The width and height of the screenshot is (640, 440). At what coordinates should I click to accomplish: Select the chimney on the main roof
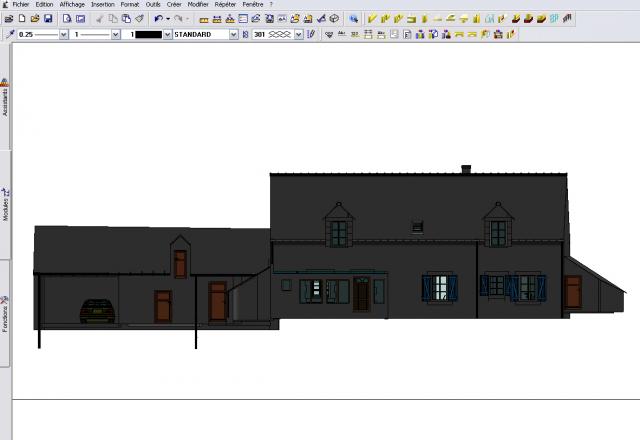[466, 169]
